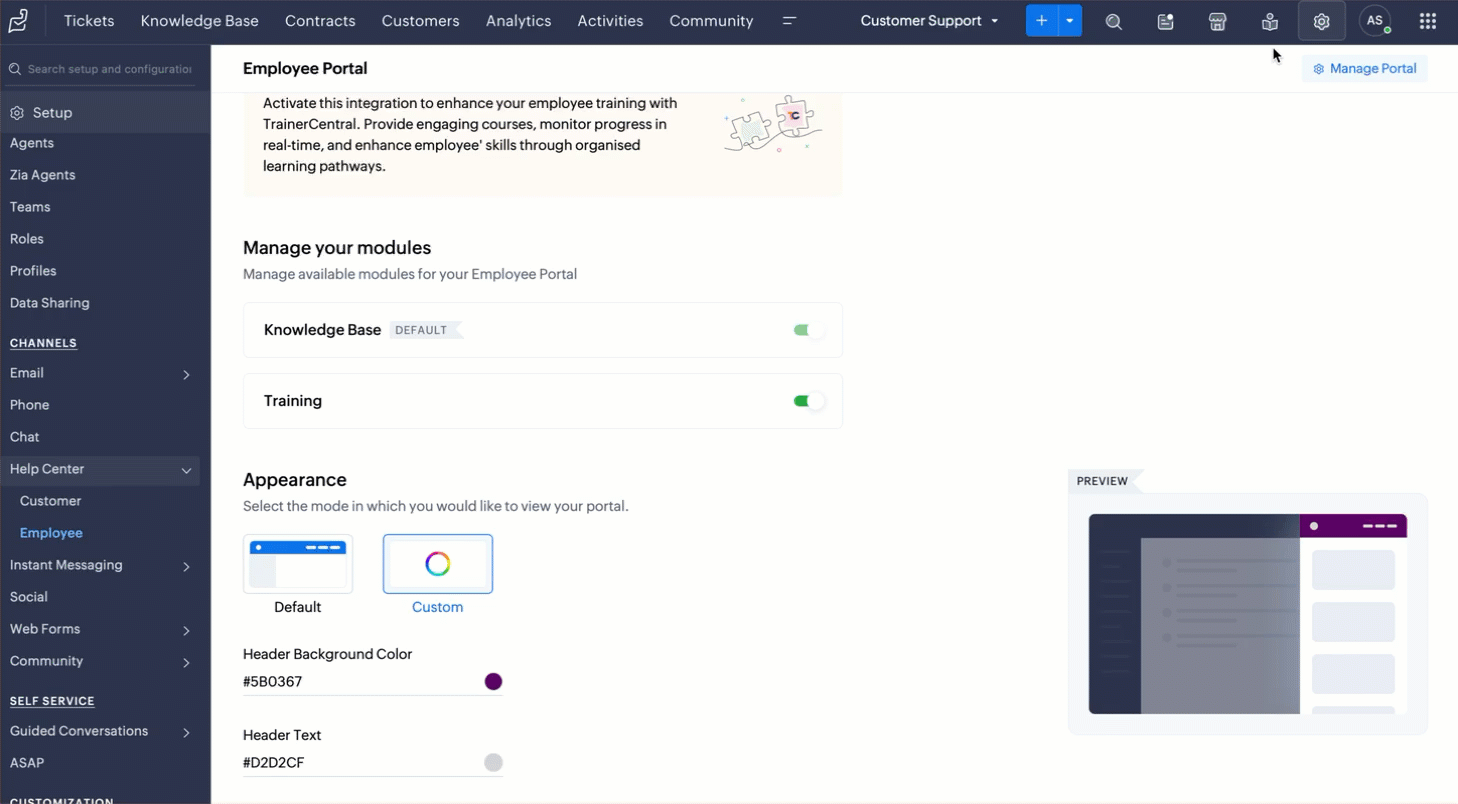This screenshot has width=1458, height=804.
Task: Go to the Analytics tab
Action: click(518, 21)
